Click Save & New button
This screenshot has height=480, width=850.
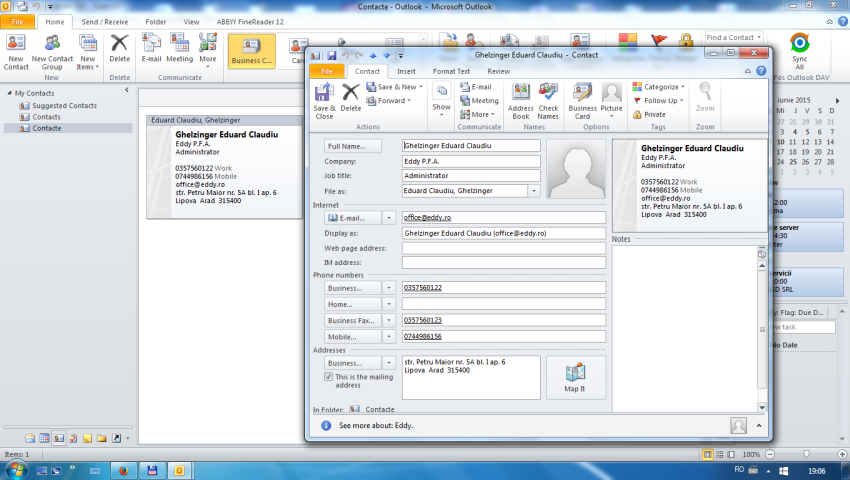(394, 87)
